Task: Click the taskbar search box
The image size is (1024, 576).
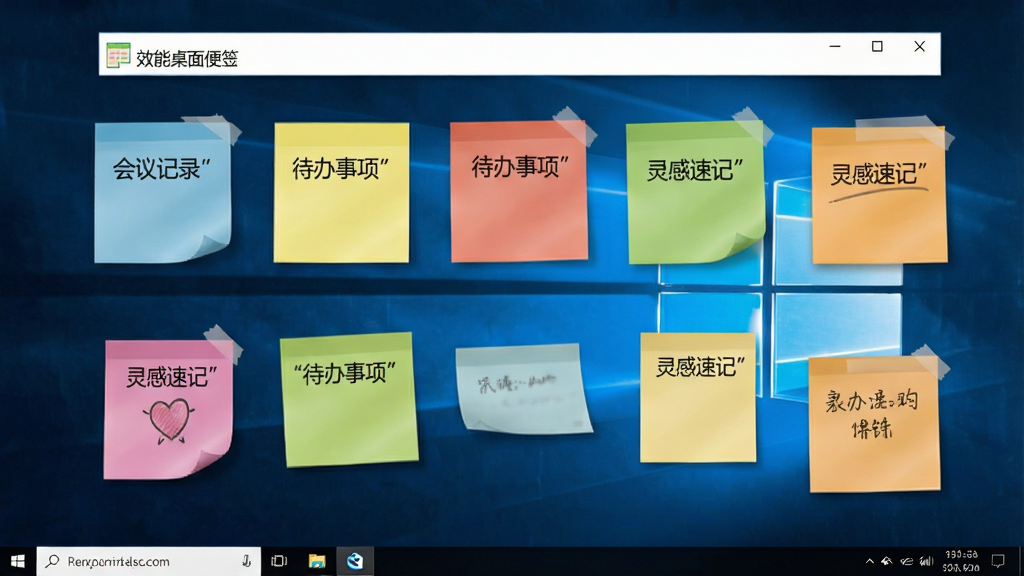Action: coord(149,561)
